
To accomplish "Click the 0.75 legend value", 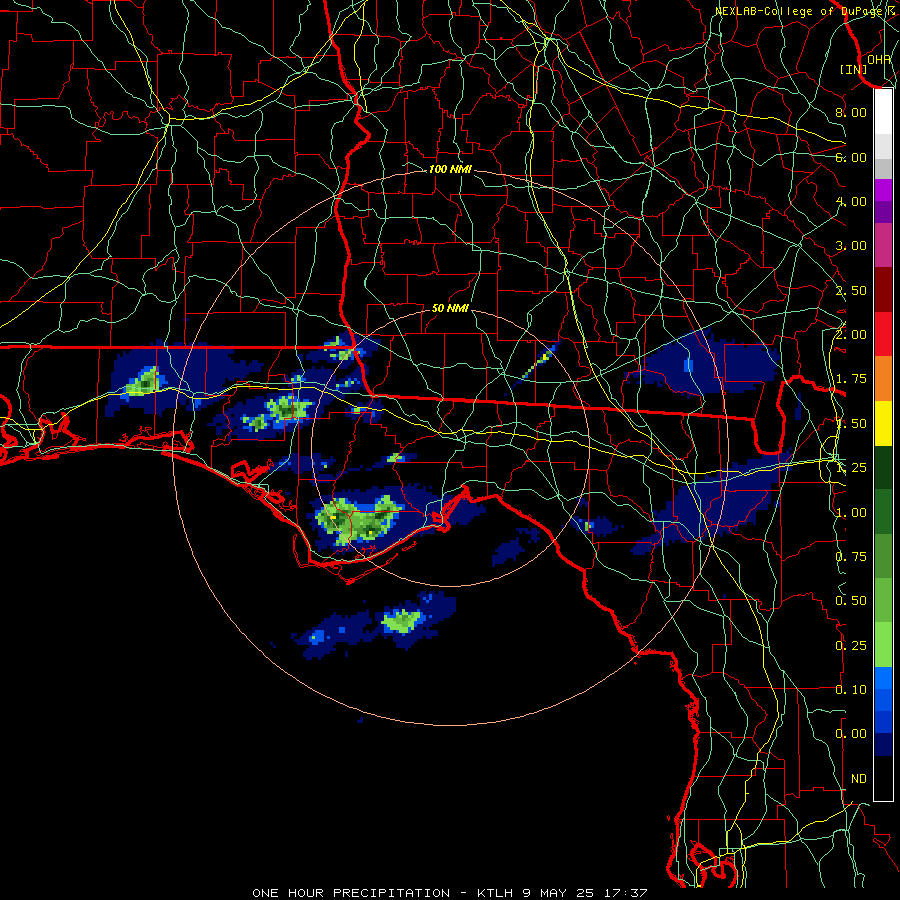I will (851, 557).
